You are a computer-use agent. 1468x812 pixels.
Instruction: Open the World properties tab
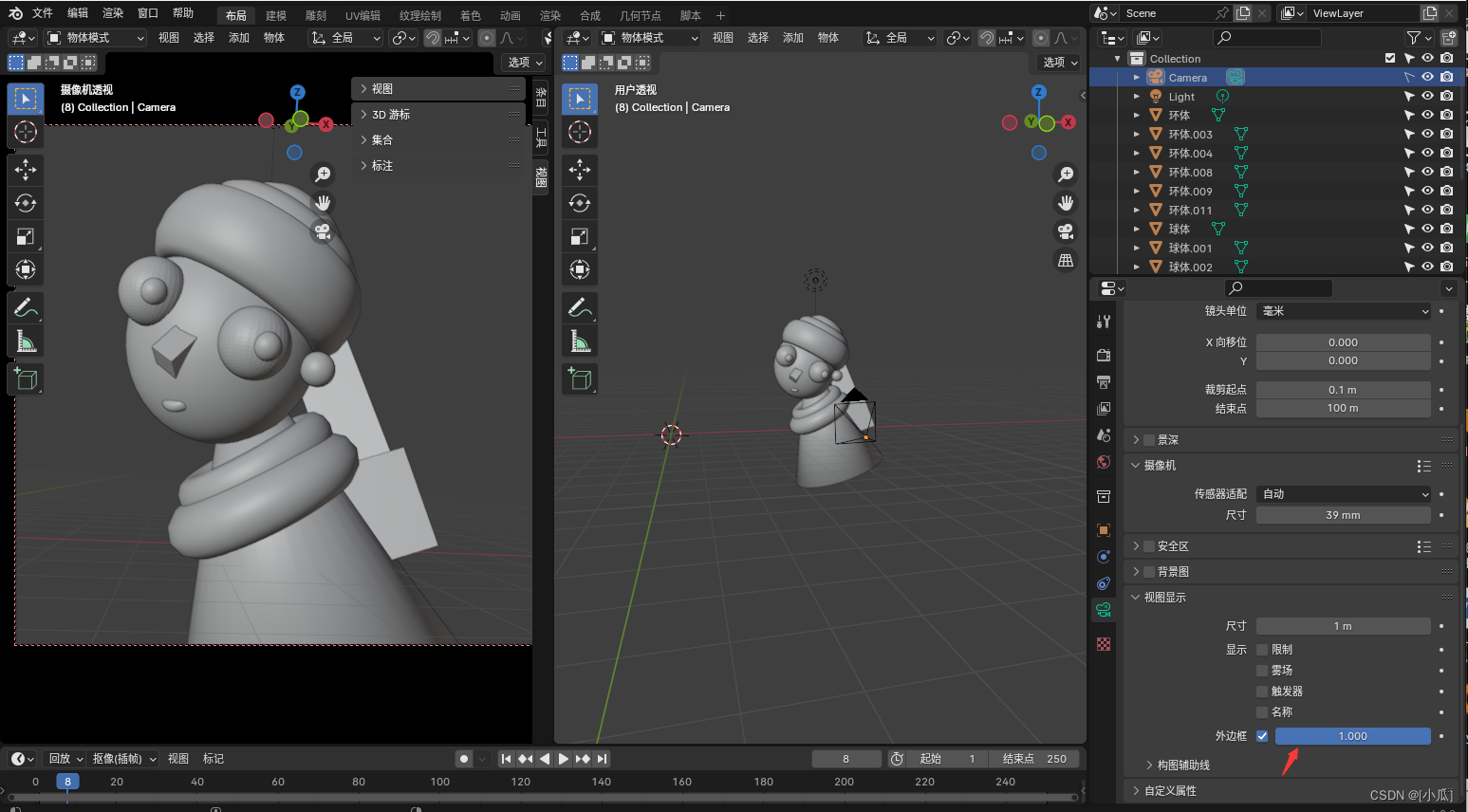(x=1104, y=462)
